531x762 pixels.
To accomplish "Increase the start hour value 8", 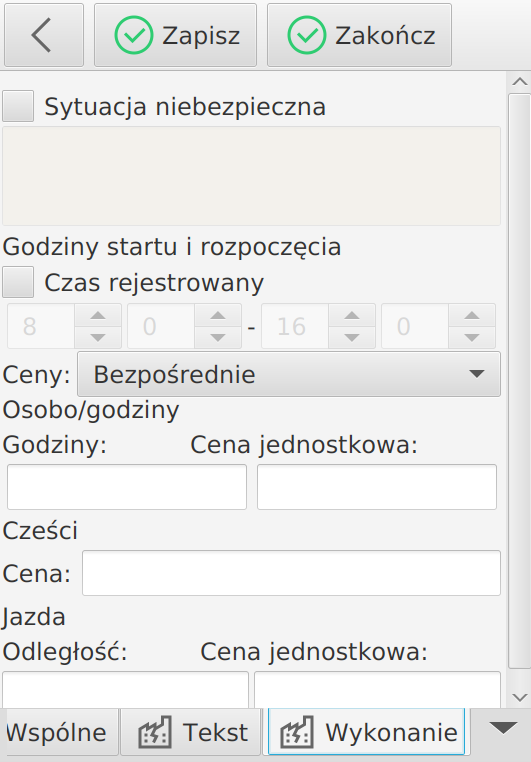I will (x=98, y=315).
